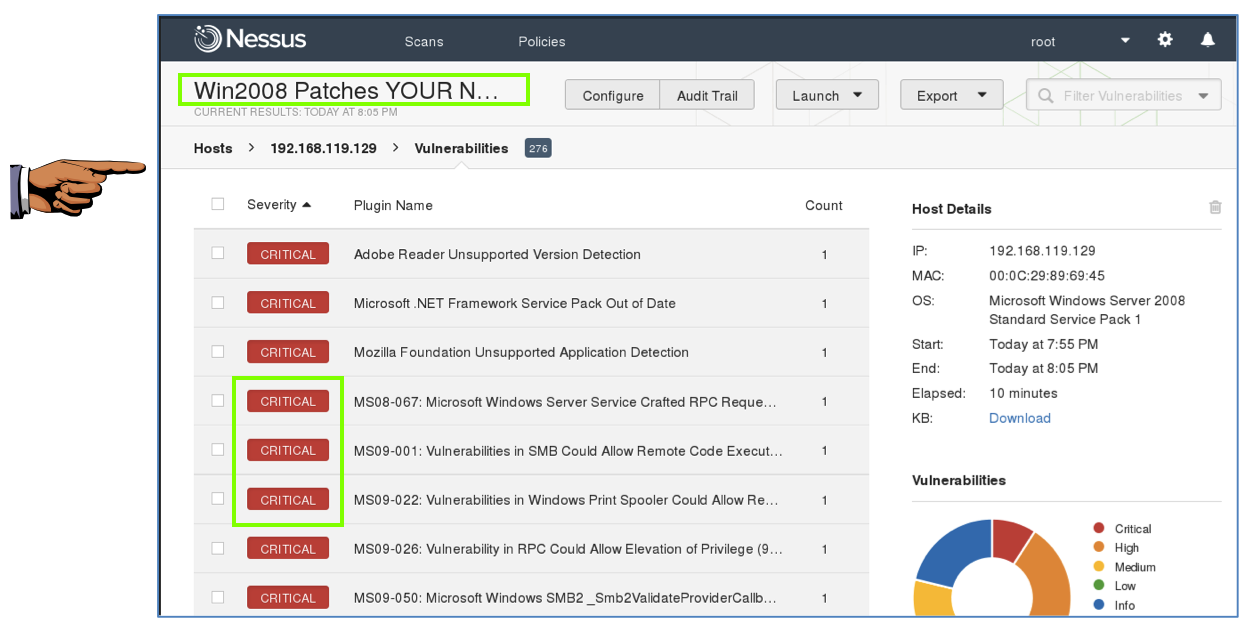Open the Policies menu
The image size is (1248, 628).
(x=542, y=41)
